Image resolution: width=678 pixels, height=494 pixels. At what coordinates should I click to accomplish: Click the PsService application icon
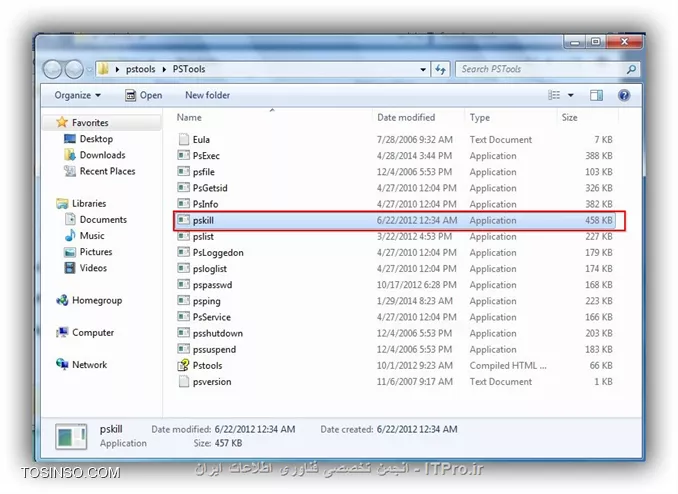184,317
